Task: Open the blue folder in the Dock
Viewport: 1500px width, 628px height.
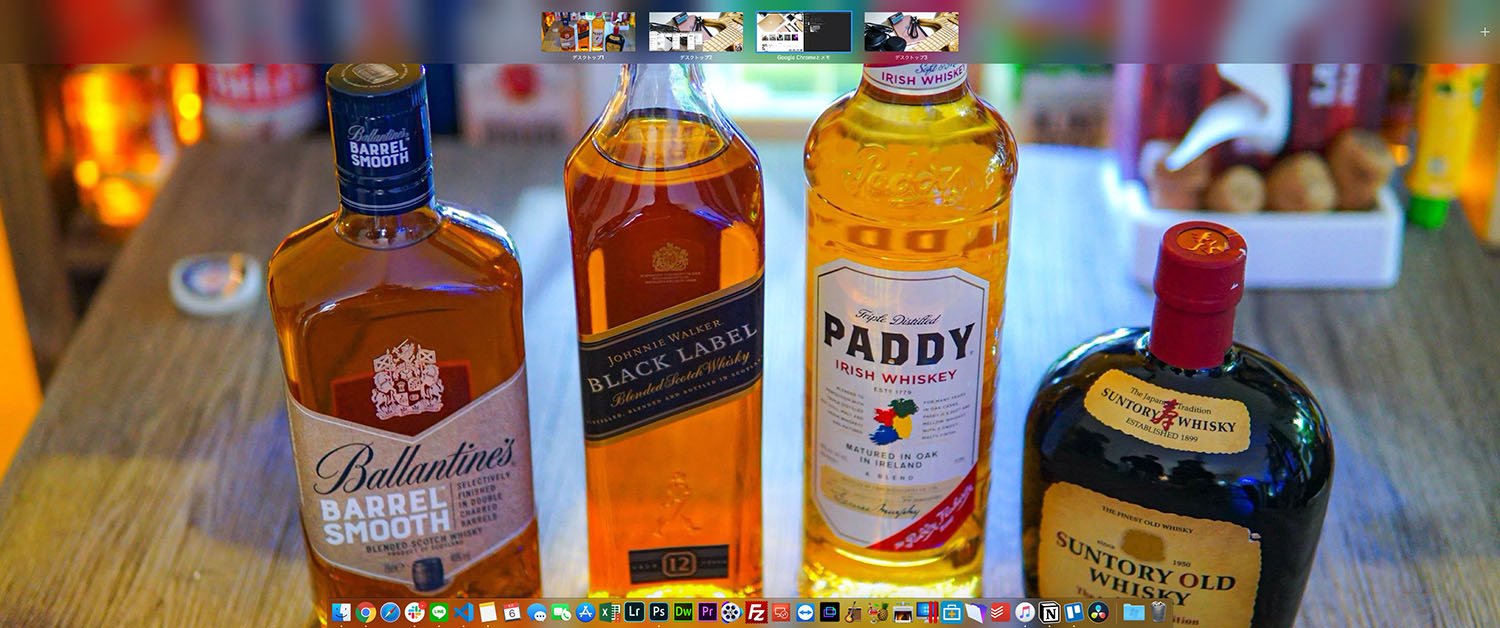Action: coord(1133,612)
